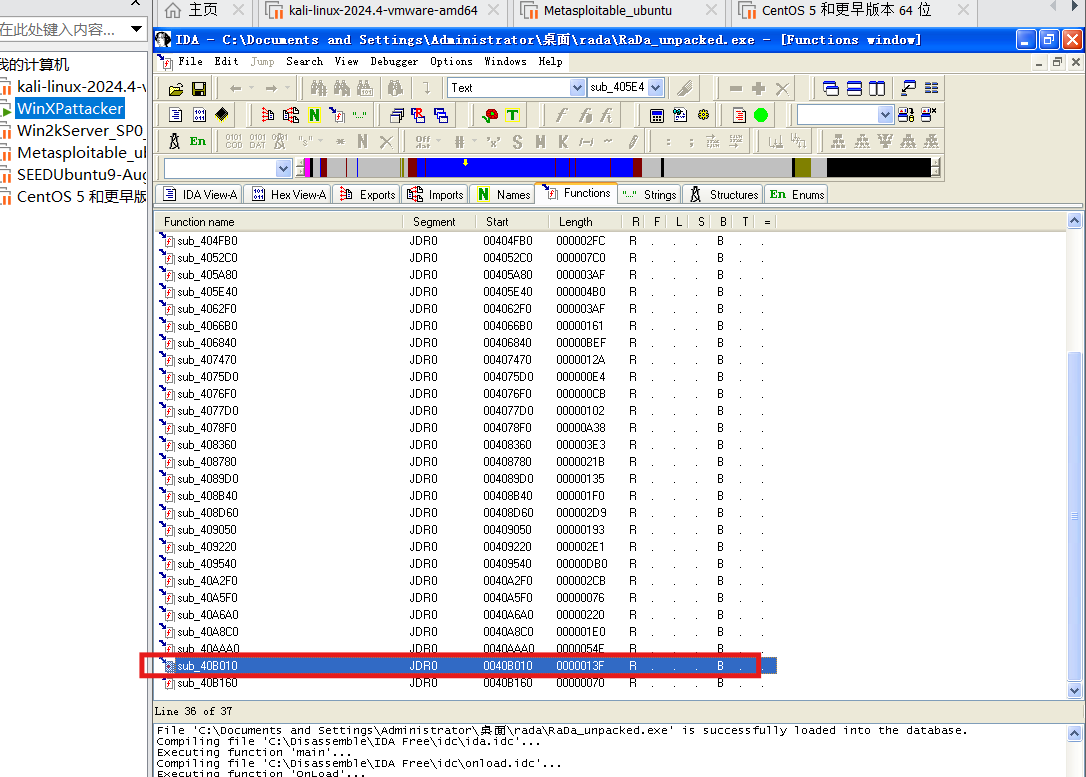Open exports window via red-arrows icon
Screen dimensions: 1086x777
click(x=268, y=115)
